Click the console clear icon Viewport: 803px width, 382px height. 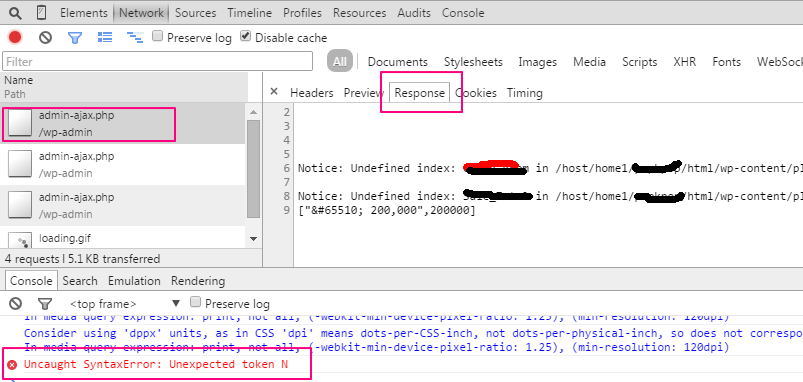16,303
